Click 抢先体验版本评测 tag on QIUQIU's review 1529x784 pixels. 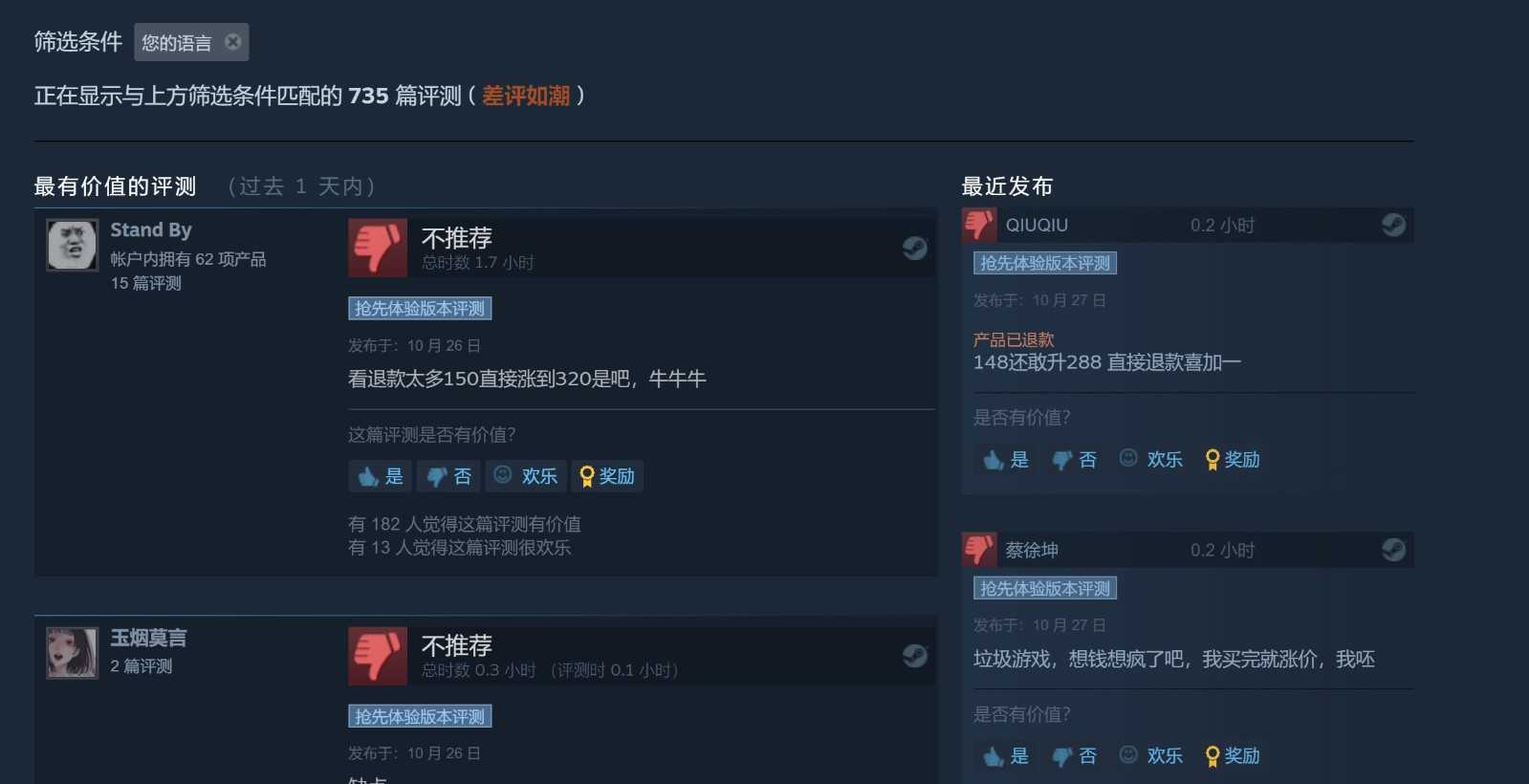pyautogui.click(x=1045, y=263)
